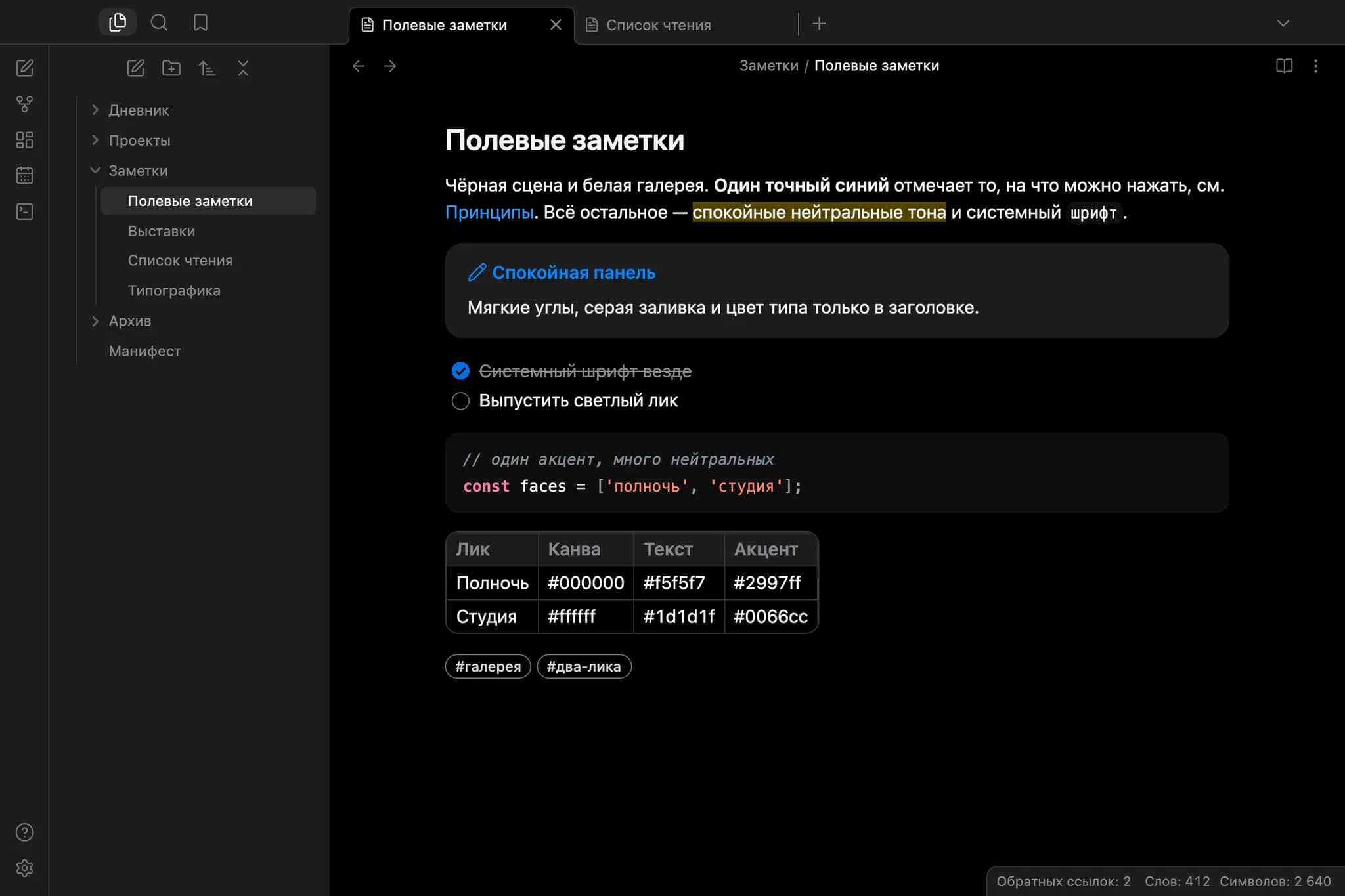Click the Символов: 2 640 status entry

click(1275, 881)
